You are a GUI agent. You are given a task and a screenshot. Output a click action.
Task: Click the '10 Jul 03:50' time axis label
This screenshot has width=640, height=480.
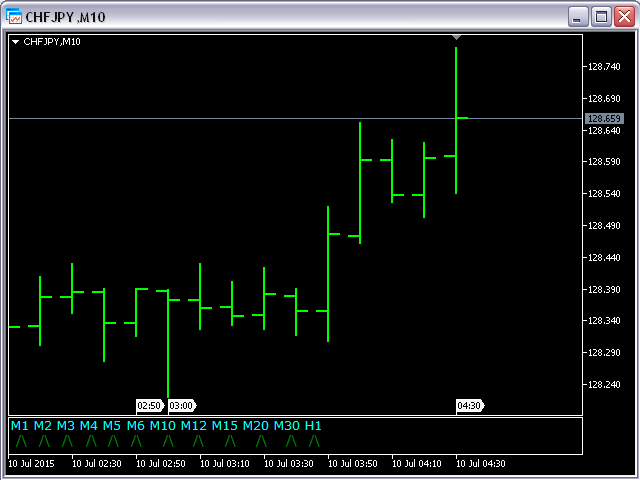(353, 464)
